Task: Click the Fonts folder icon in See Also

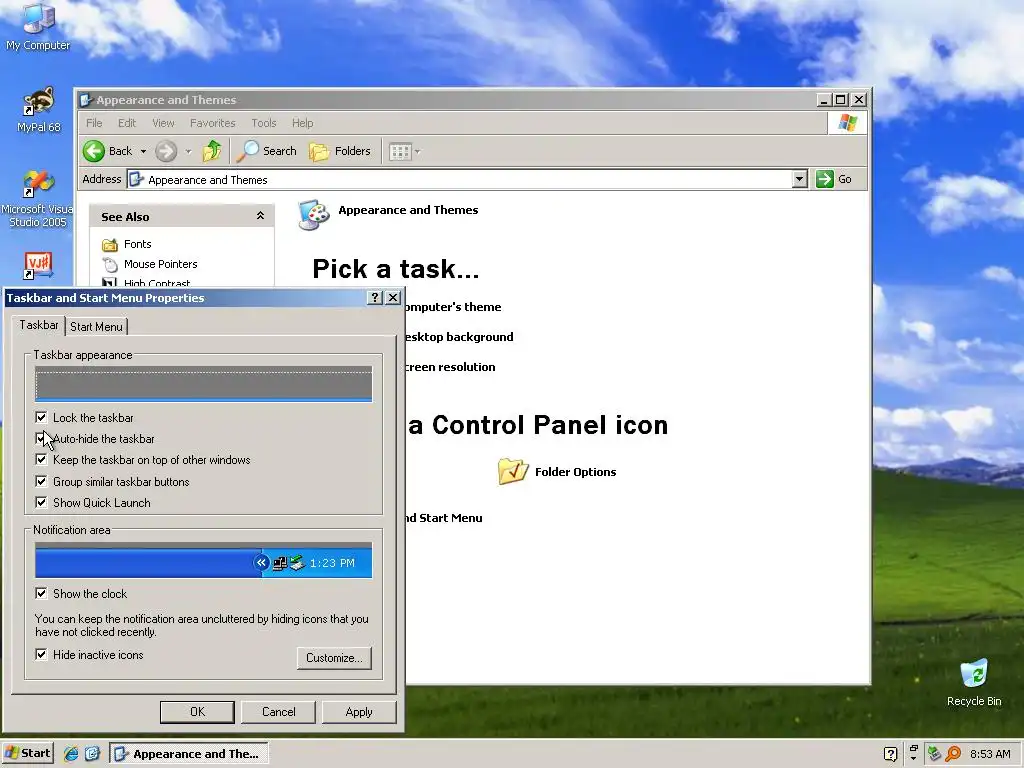Action: (x=109, y=245)
